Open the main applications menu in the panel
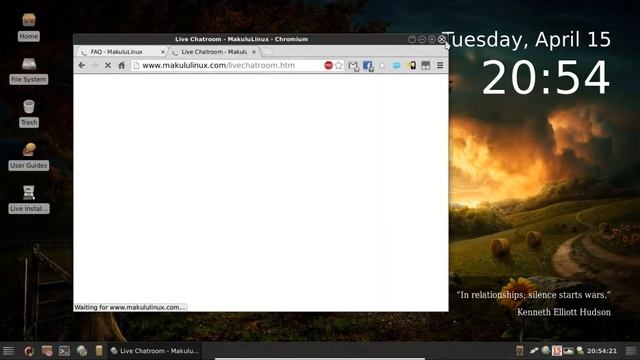640x360 pixels. 8,351
